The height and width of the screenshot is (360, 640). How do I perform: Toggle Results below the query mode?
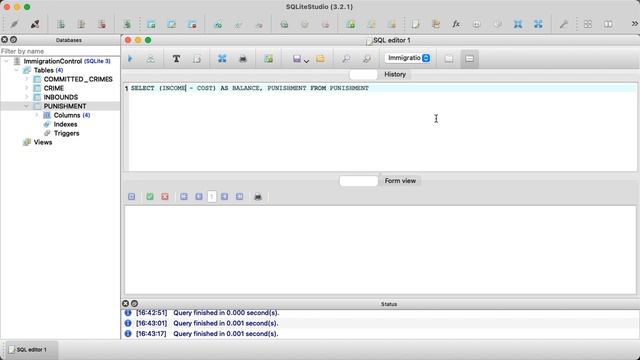point(469,58)
